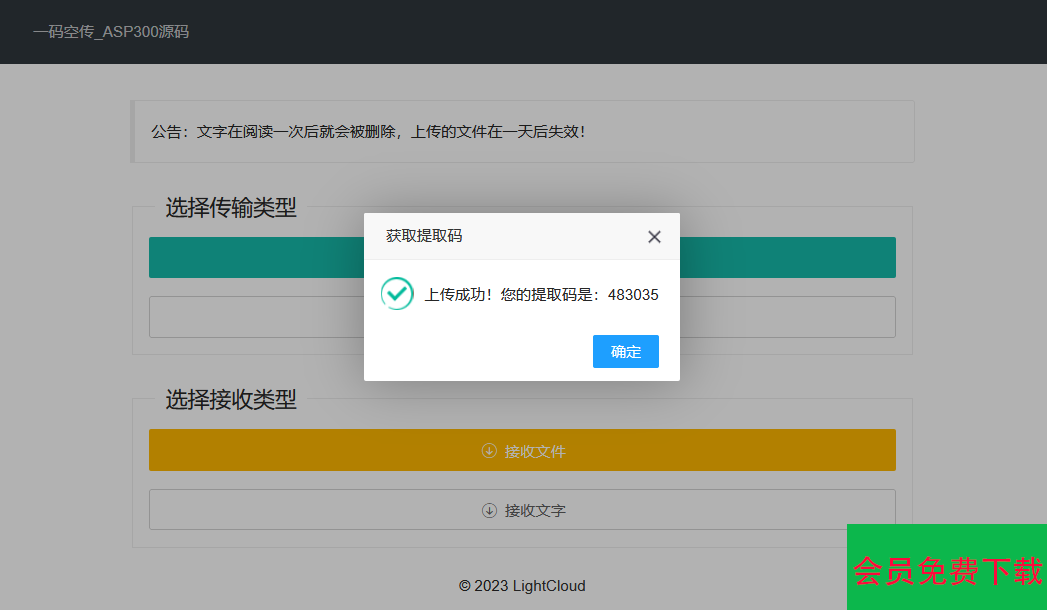Open the 一码空传_ASP300源码 header title

pyautogui.click(x=111, y=32)
